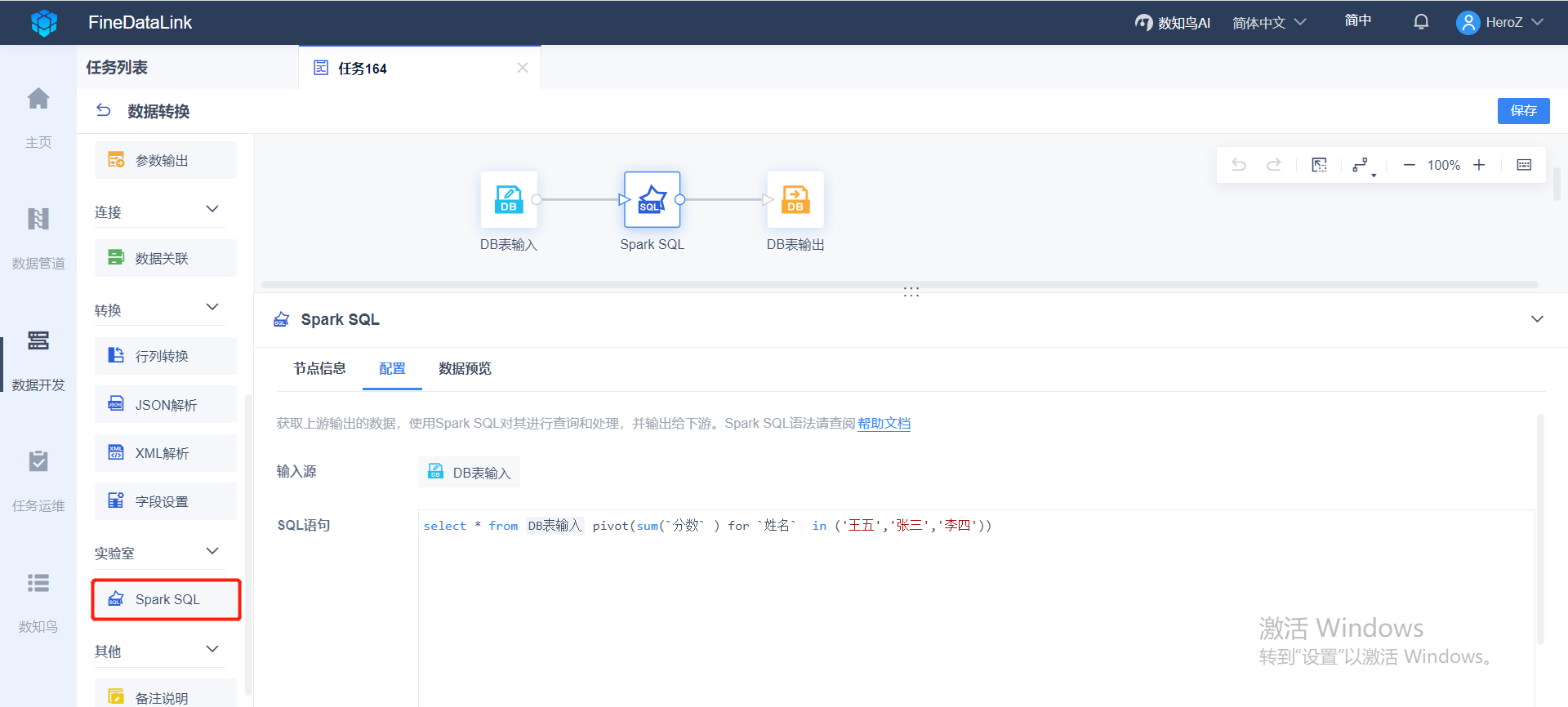Collapse the Spark SQL config panel chevron
The image size is (1568, 707).
[x=1537, y=319]
